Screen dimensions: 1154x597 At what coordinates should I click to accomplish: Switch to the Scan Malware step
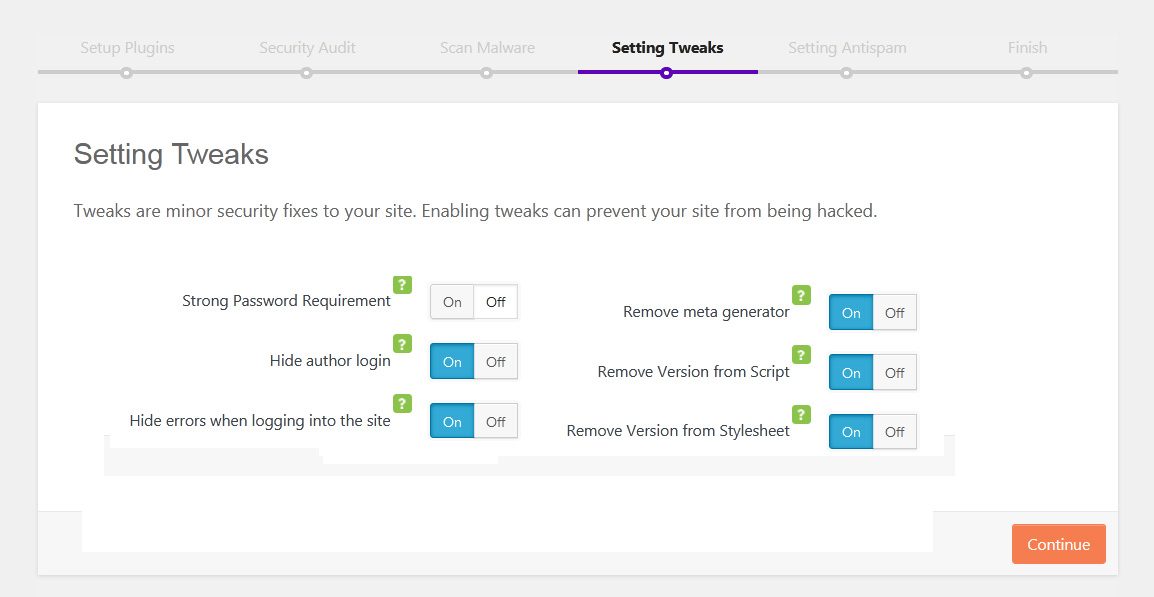coord(487,48)
